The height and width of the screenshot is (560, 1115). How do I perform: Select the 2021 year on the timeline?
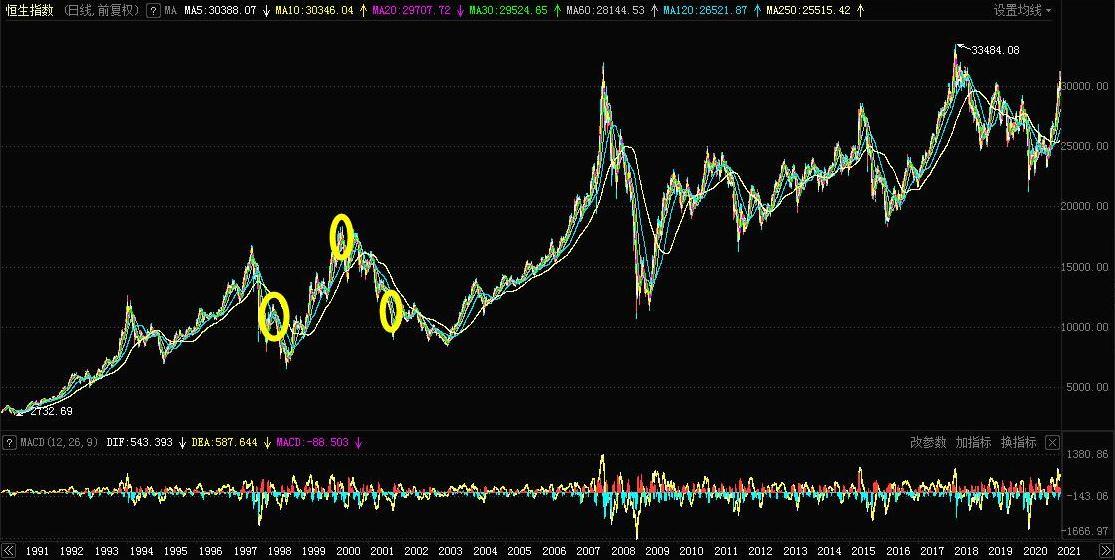pyautogui.click(x=1069, y=551)
